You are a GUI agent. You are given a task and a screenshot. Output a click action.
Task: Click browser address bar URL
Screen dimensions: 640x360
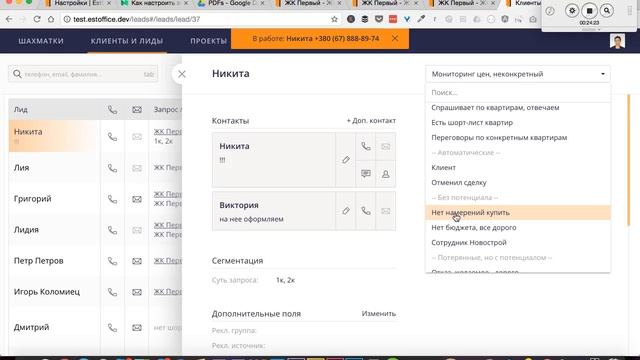[x=136, y=19]
